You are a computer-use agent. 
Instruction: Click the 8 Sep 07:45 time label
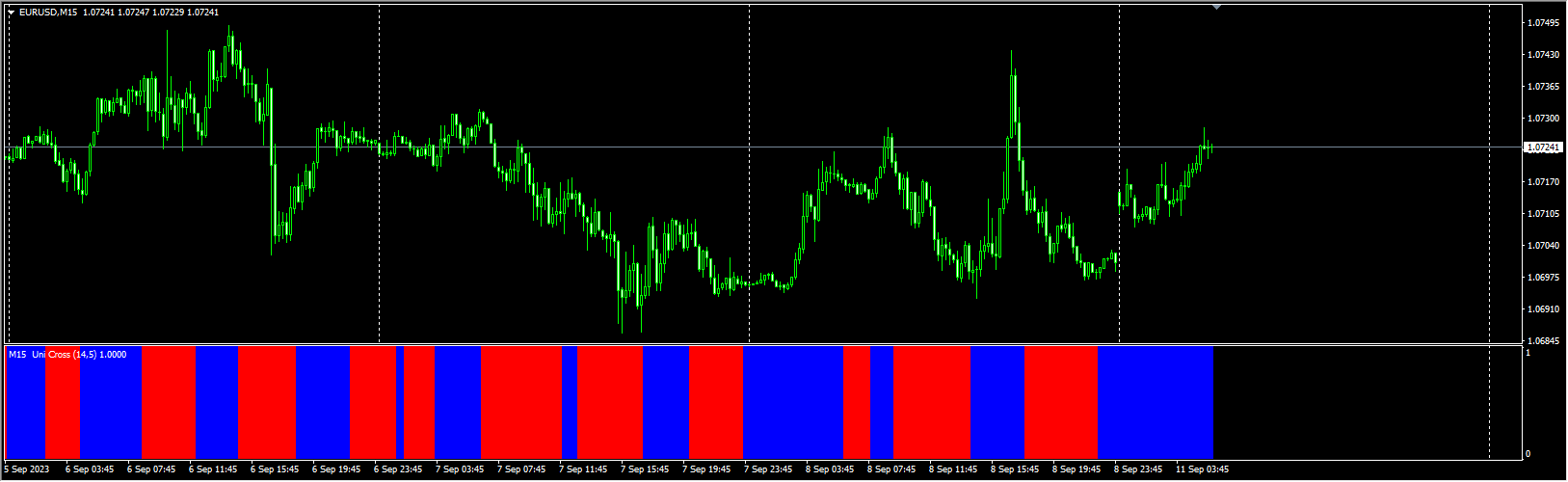pos(891,470)
